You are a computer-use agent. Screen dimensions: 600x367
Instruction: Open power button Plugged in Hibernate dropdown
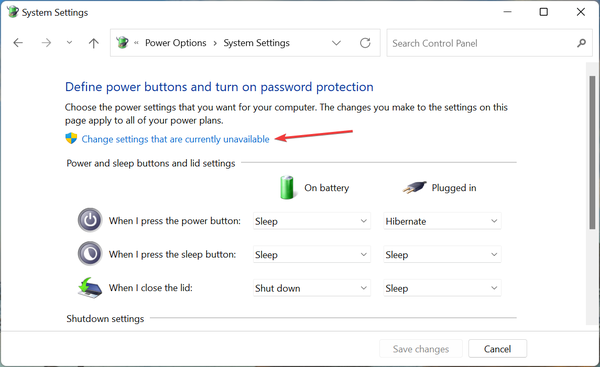[x=442, y=221]
